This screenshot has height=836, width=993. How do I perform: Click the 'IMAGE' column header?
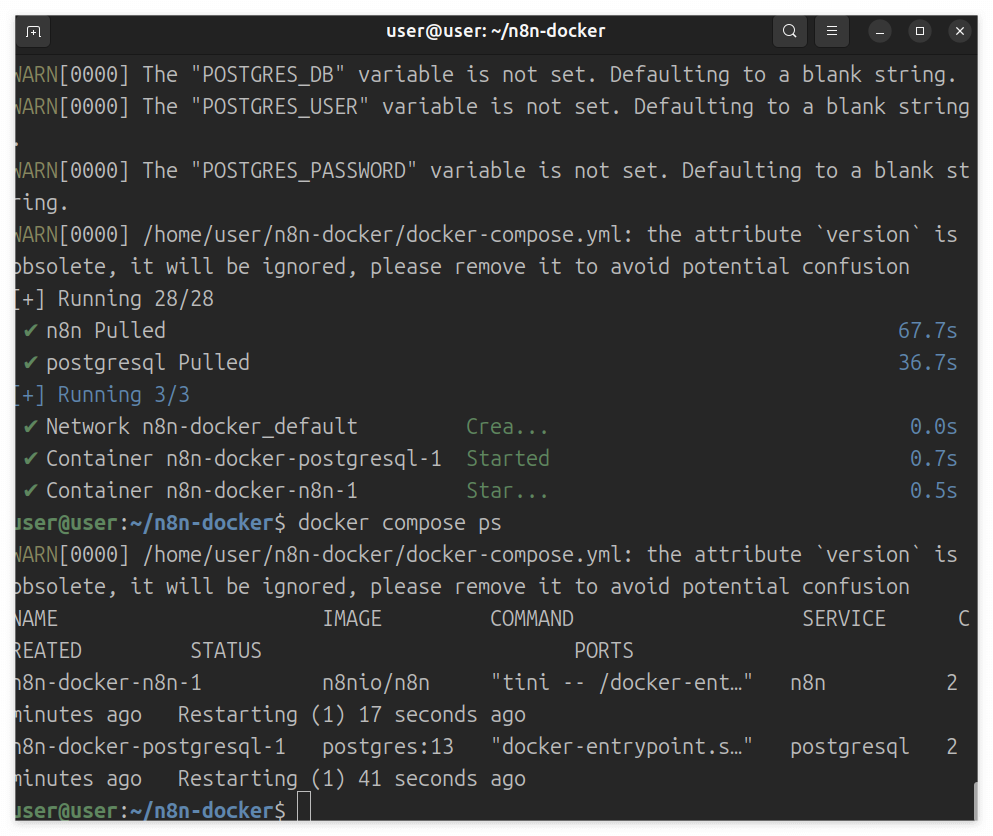tap(352, 619)
